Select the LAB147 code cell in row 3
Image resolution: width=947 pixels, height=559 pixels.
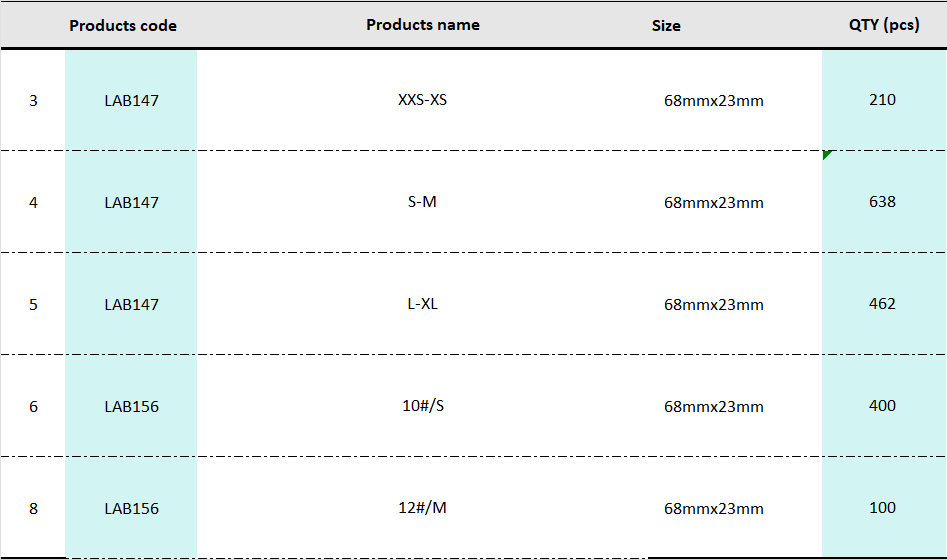(131, 100)
